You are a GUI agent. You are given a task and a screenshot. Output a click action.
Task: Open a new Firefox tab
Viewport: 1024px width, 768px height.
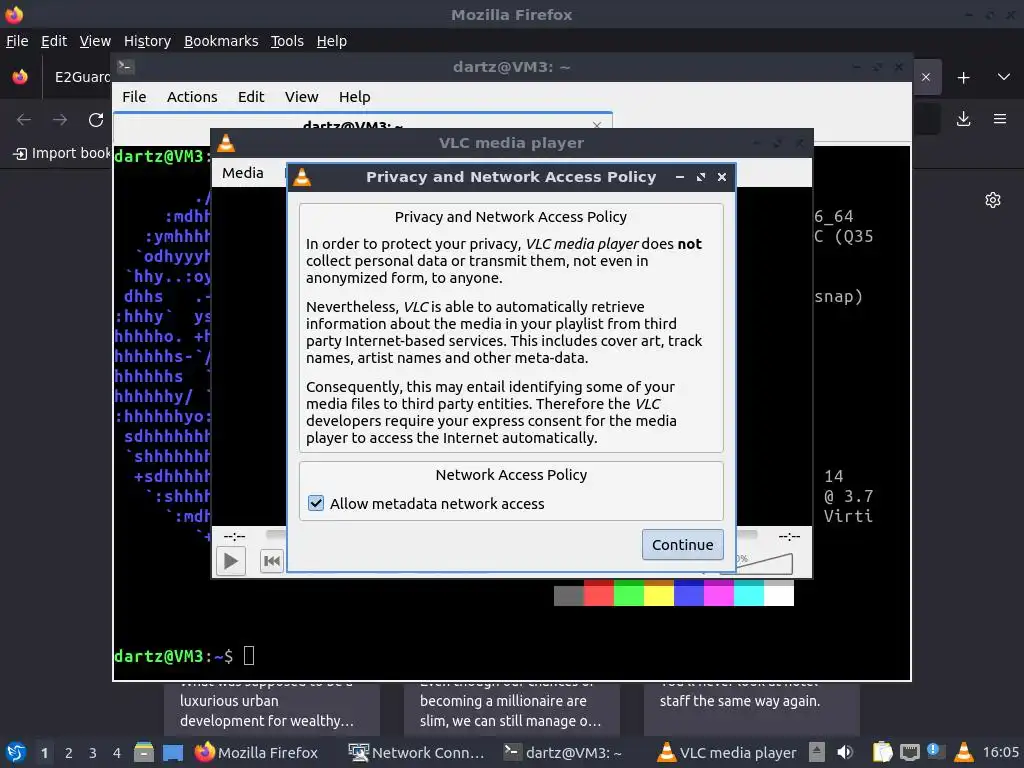pyautogui.click(x=963, y=78)
